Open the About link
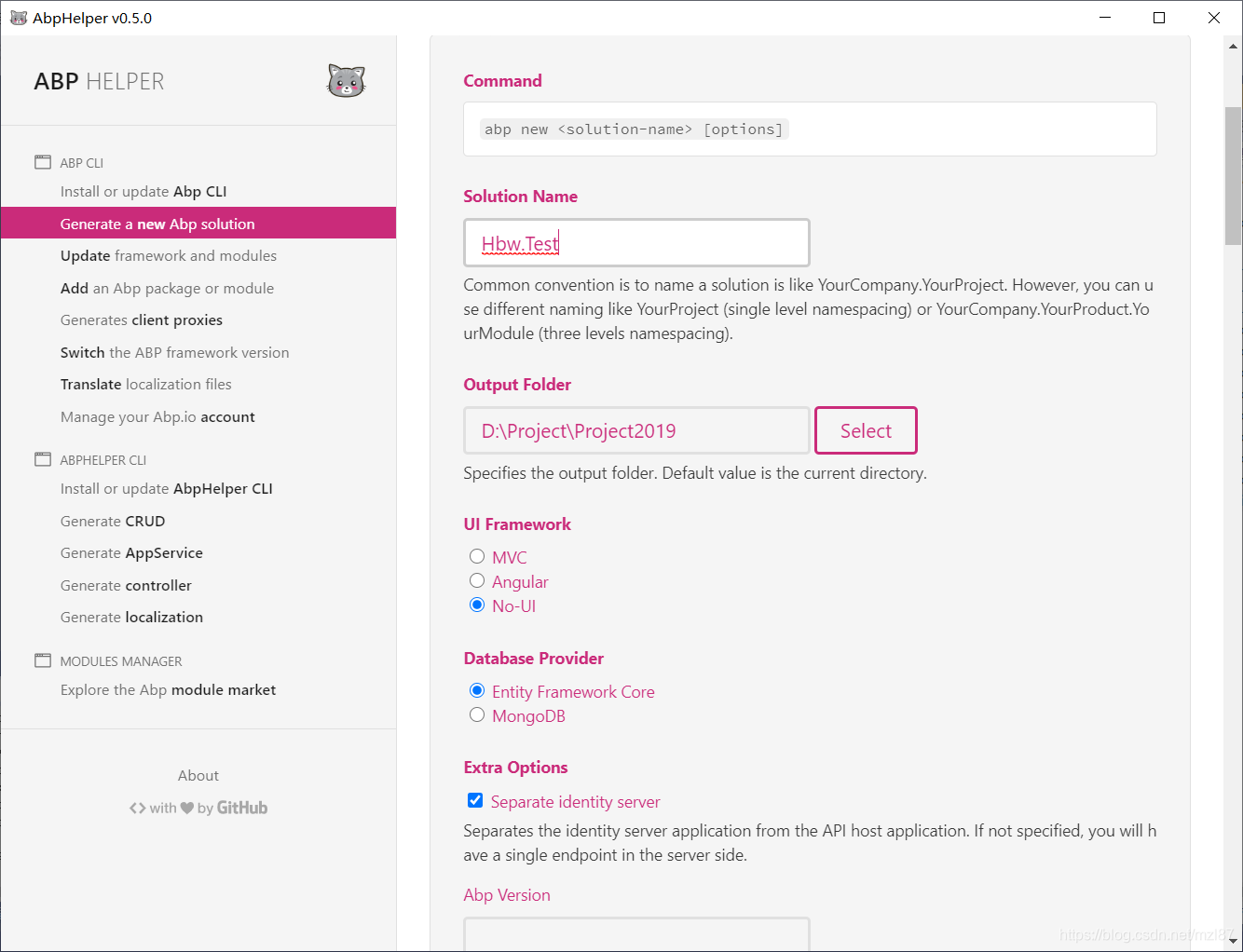The image size is (1243, 952). click(x=198, y=775)
